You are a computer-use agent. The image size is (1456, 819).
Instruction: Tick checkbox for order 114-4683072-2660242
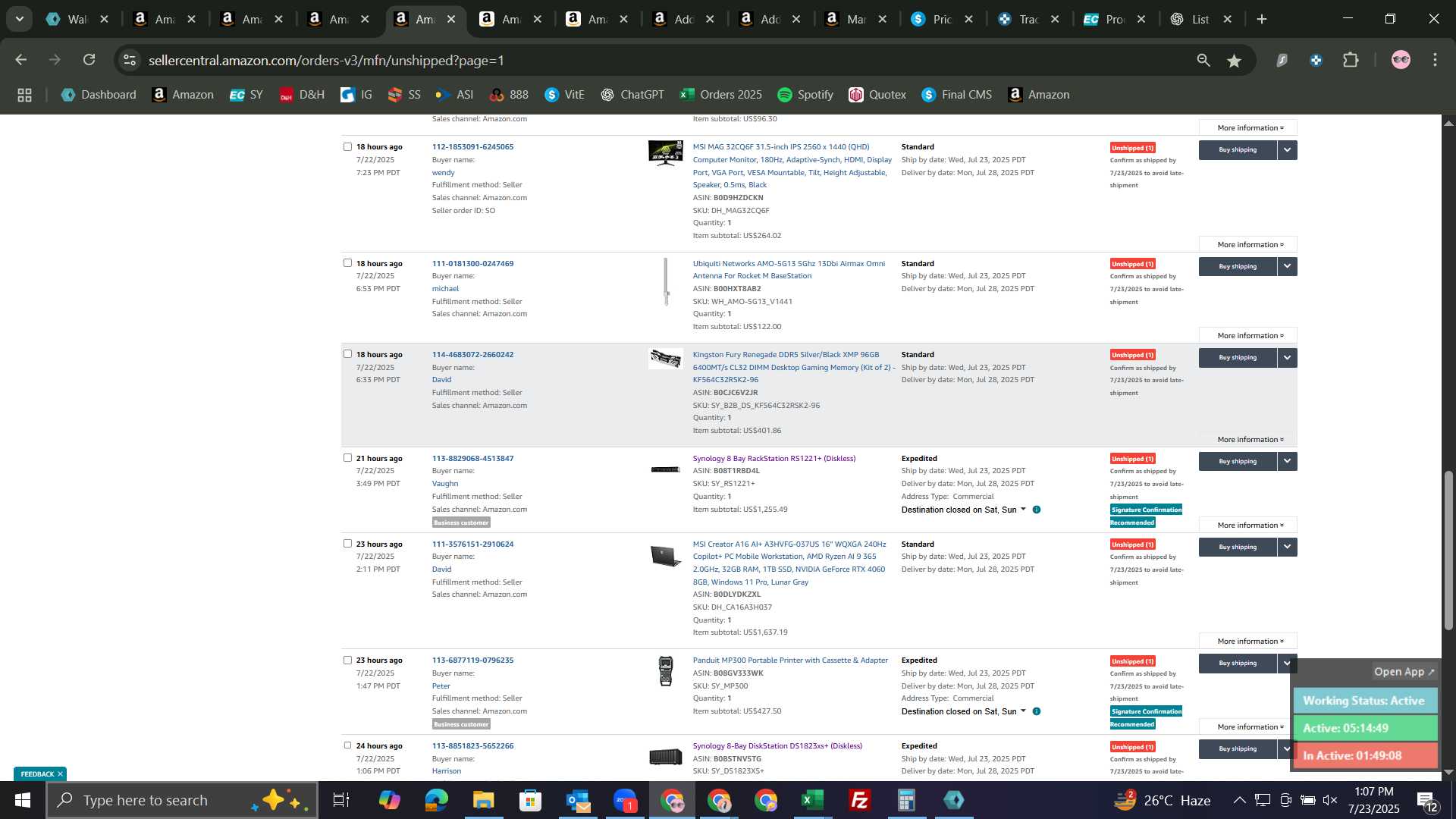pos(347,354)
